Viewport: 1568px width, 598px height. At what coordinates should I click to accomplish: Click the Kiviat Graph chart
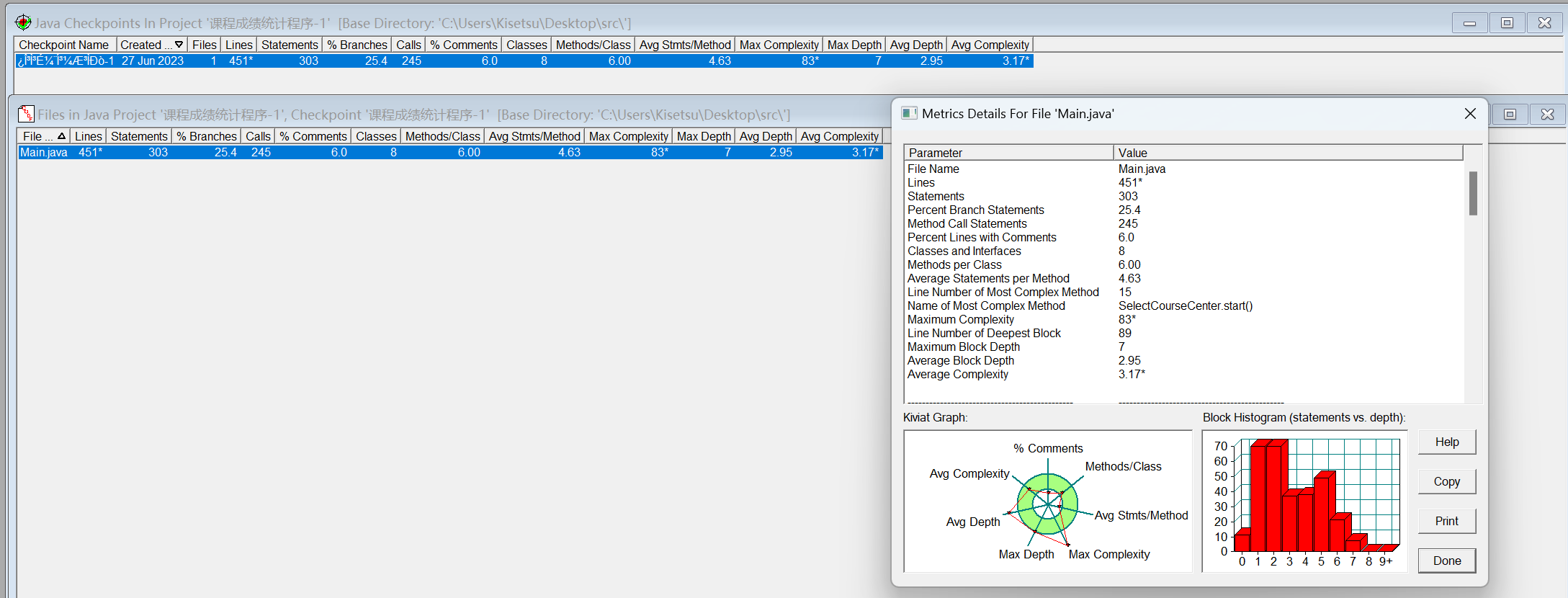[1047, 501]
